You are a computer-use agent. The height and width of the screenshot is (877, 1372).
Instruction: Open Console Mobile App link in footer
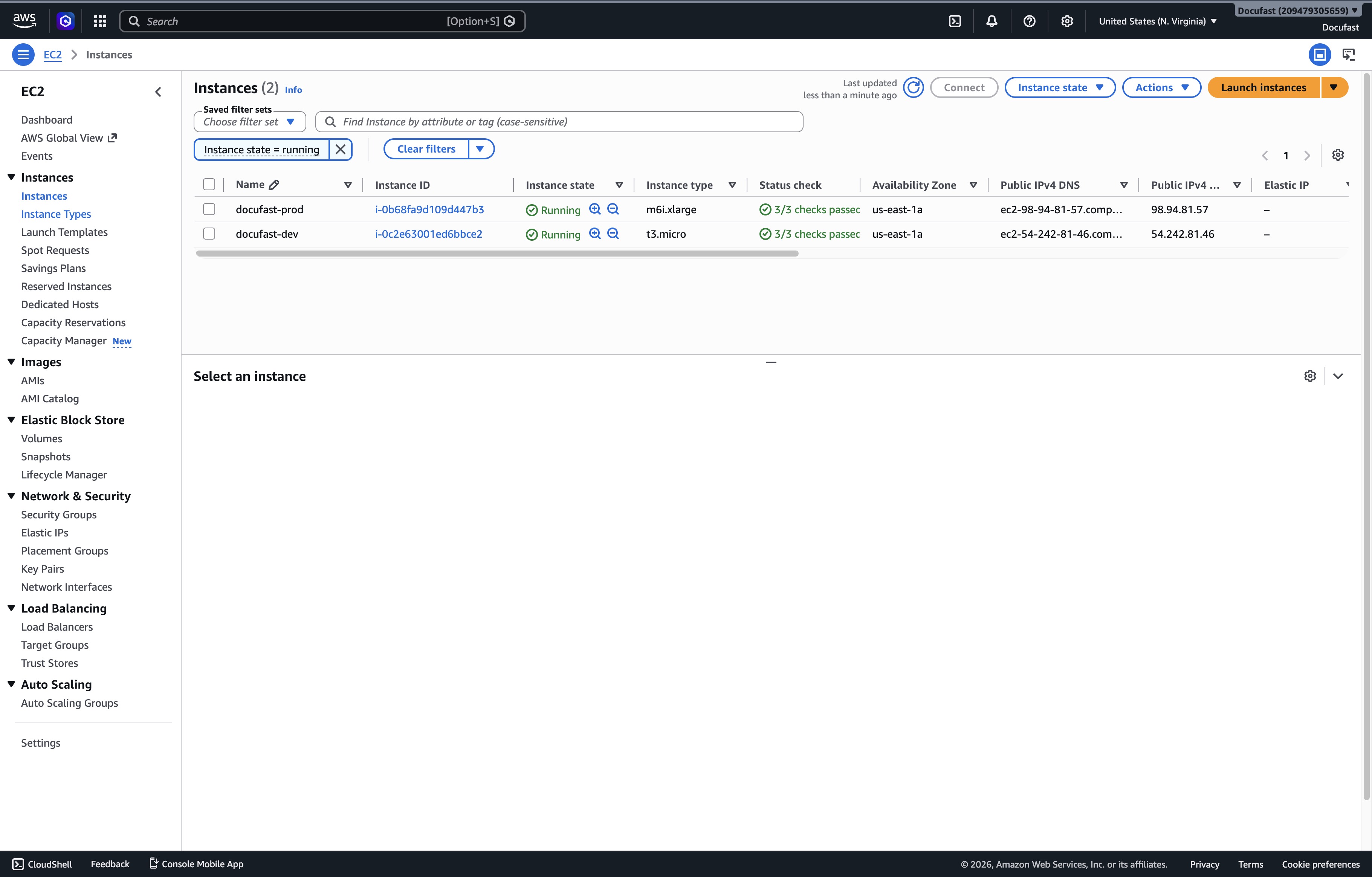[x=196, y=864]
